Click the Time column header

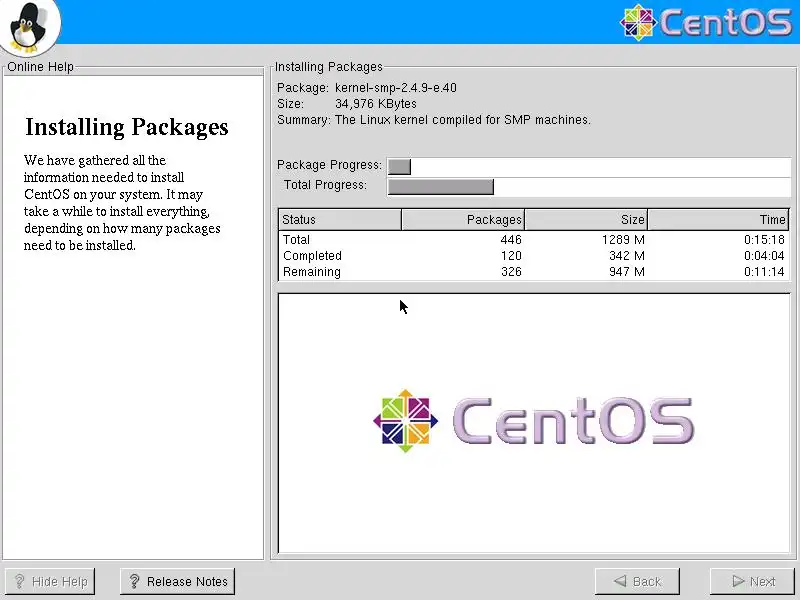718,219
